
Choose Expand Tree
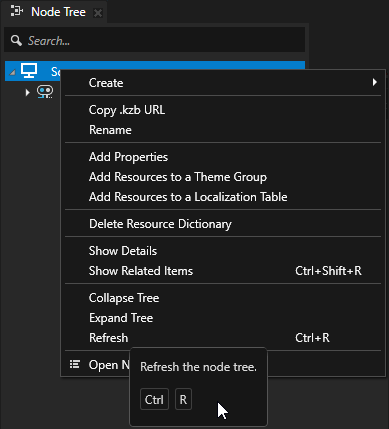click(x=223, y=318)
